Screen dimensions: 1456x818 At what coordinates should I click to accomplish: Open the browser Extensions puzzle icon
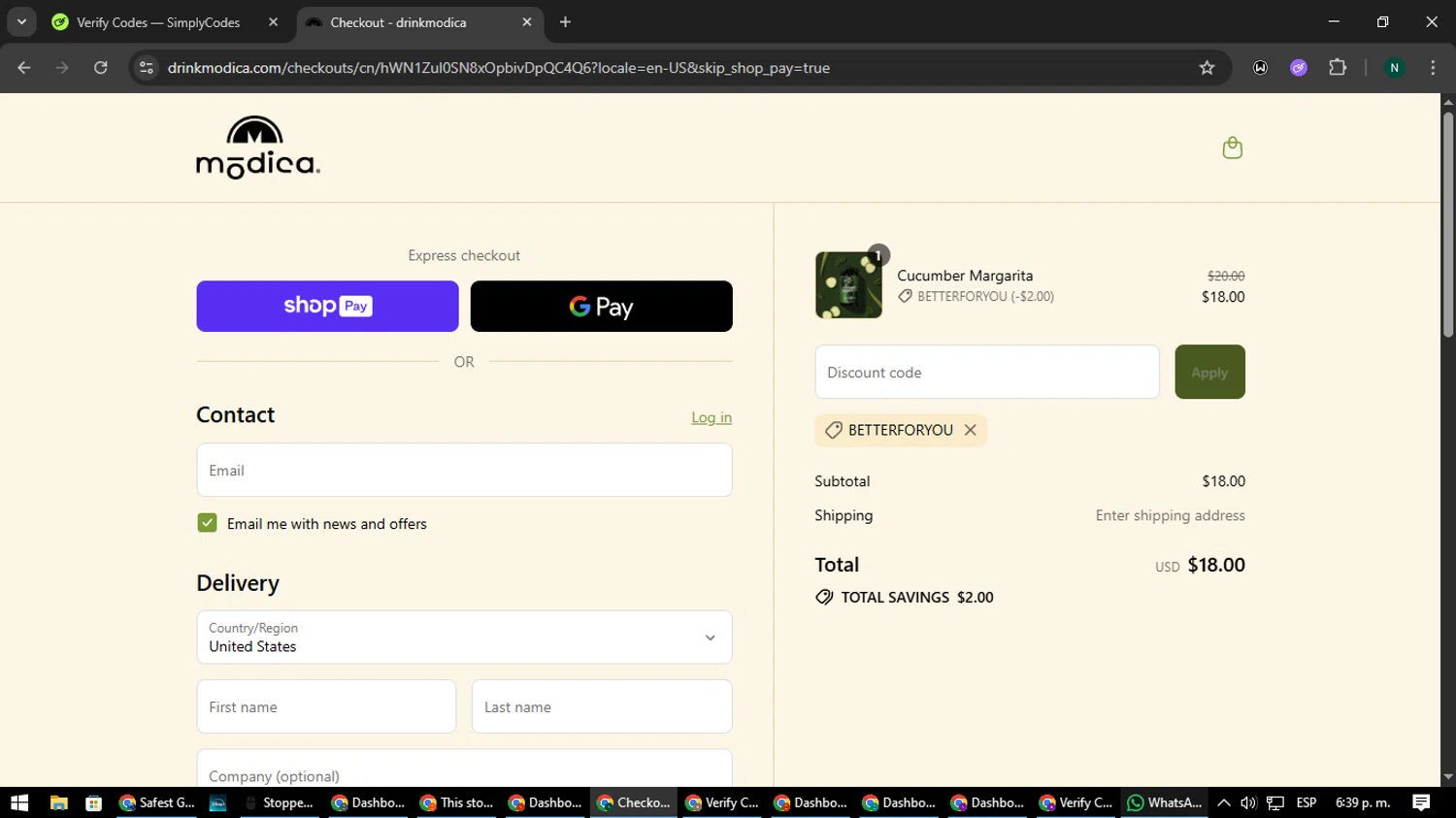1338,68
